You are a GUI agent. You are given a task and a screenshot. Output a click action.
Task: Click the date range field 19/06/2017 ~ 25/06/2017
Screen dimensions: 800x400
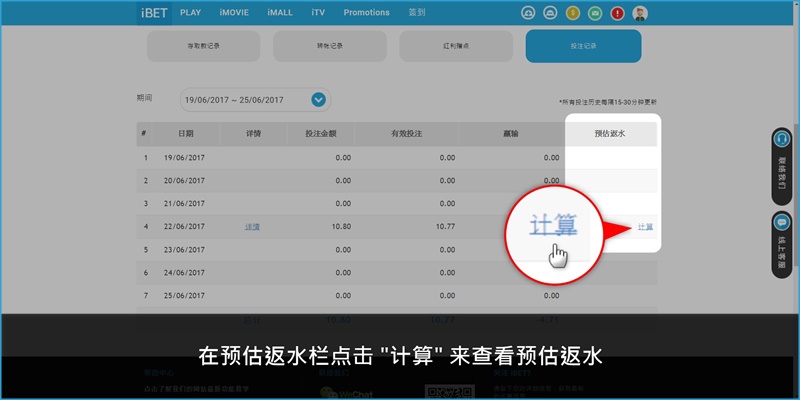pos(255,100)
